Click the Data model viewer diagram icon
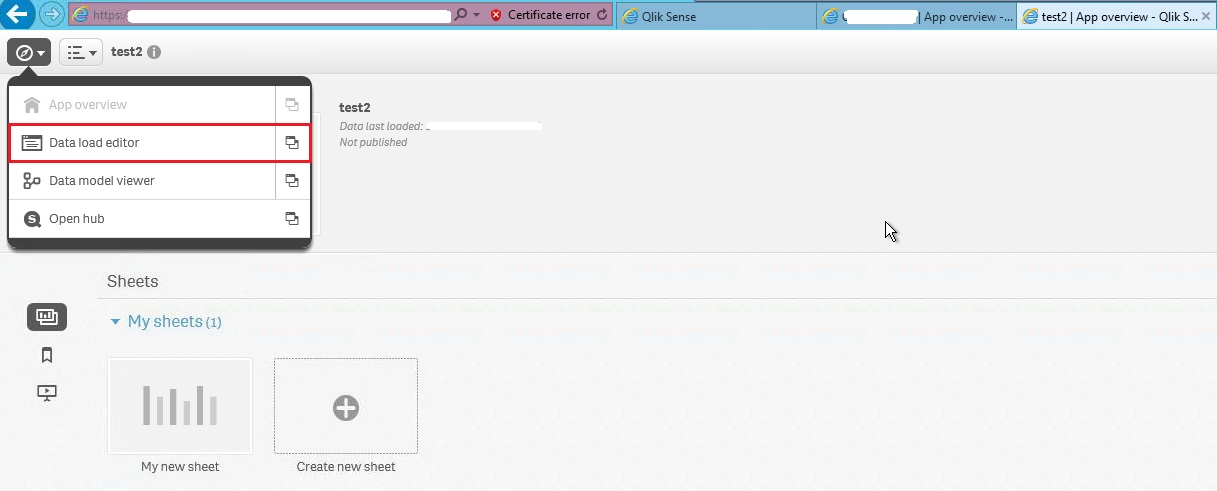The image size is (1217, 491). (32, 181)
